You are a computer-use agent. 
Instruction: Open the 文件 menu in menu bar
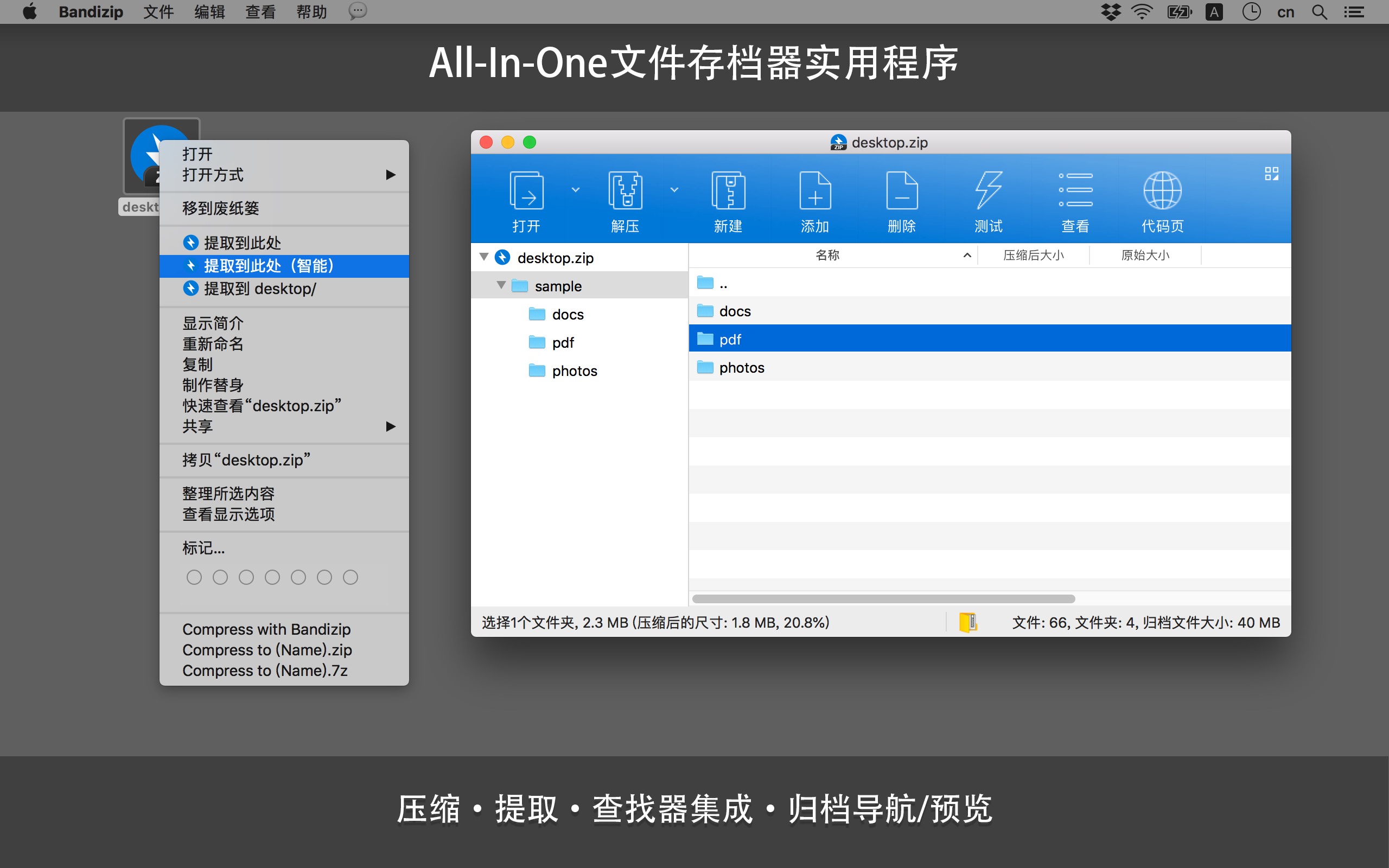pos(158,11)
